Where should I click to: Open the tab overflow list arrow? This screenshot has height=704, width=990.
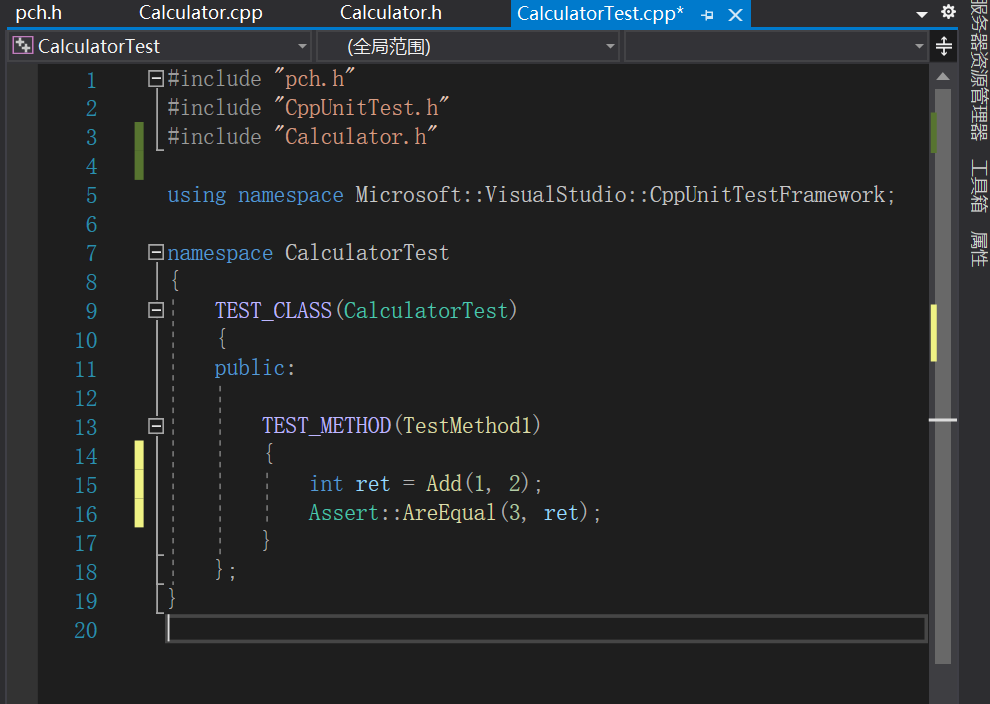click(x=922, y=15)
